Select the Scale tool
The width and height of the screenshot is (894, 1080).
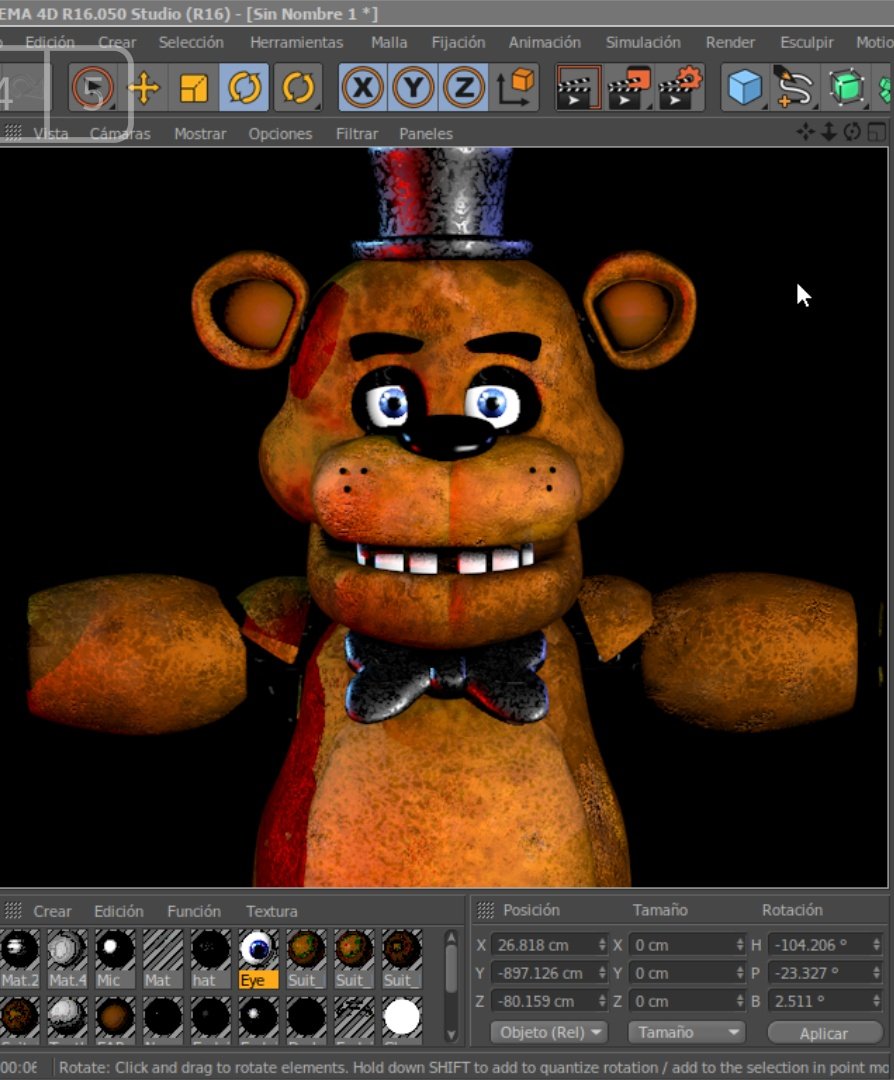[x=194, y=88]
